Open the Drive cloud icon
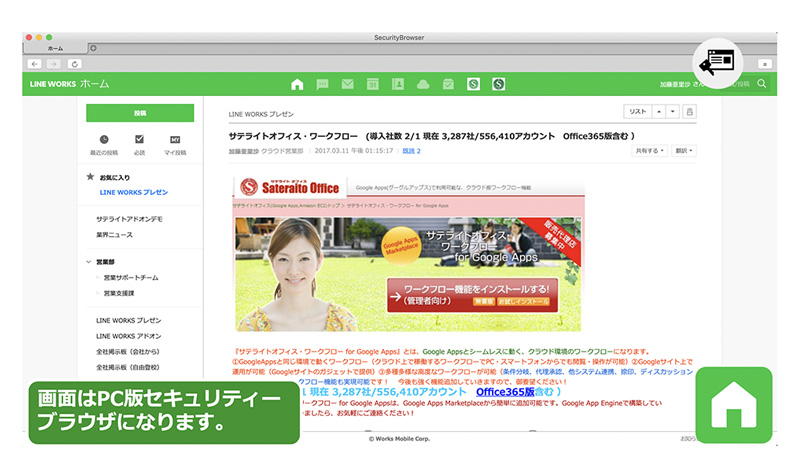This screenshot has height=460, width=800. pos(423,85)
